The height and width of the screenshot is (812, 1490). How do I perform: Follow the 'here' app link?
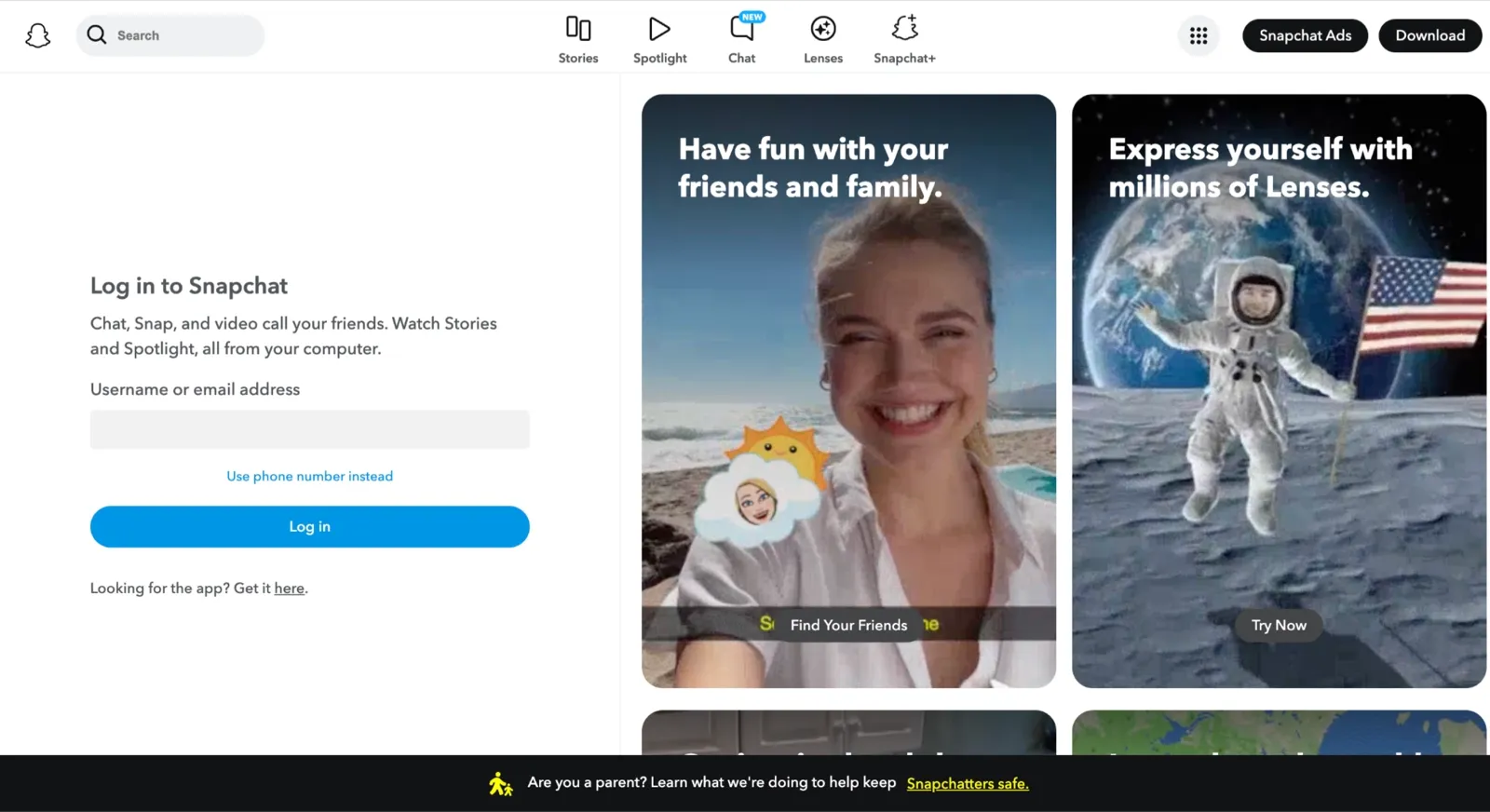[x=289, y=589]
